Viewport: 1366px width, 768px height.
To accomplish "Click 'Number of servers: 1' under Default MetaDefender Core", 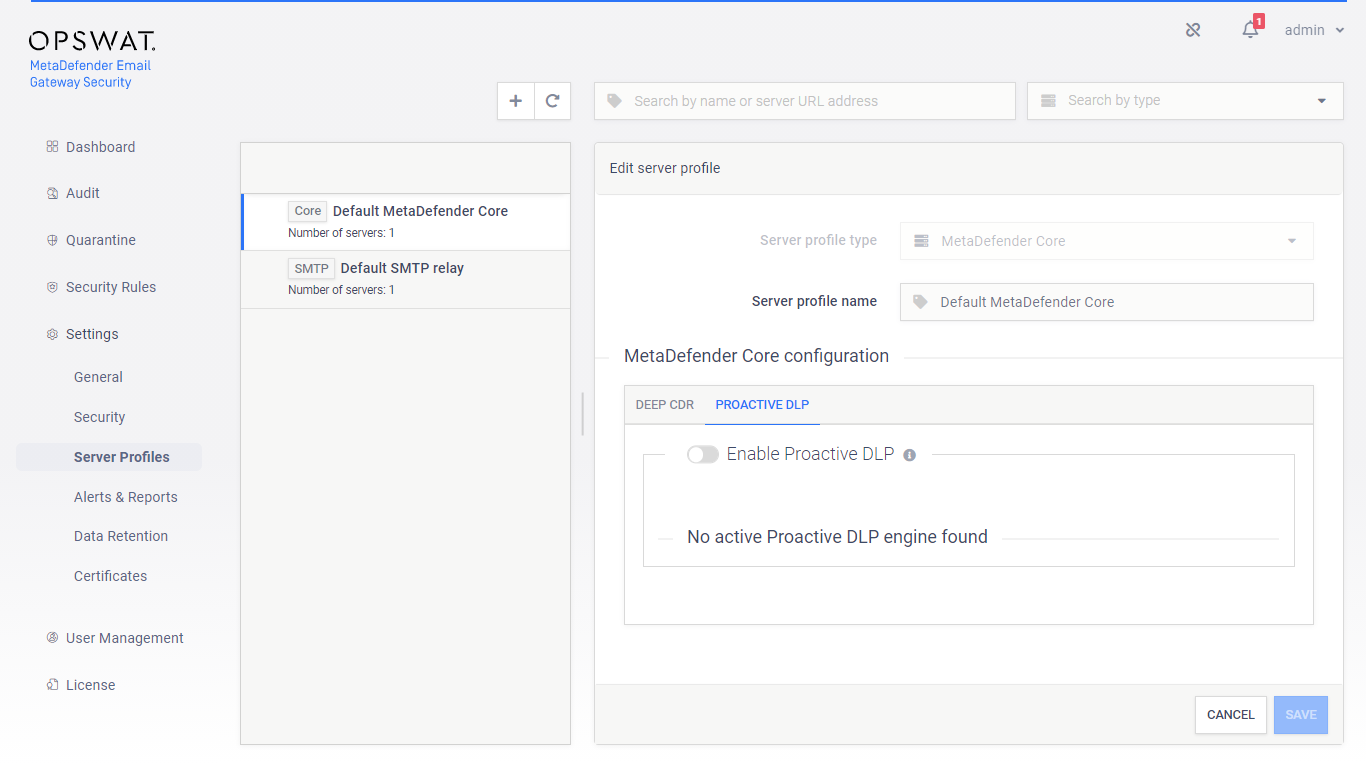I will (341, 233).
